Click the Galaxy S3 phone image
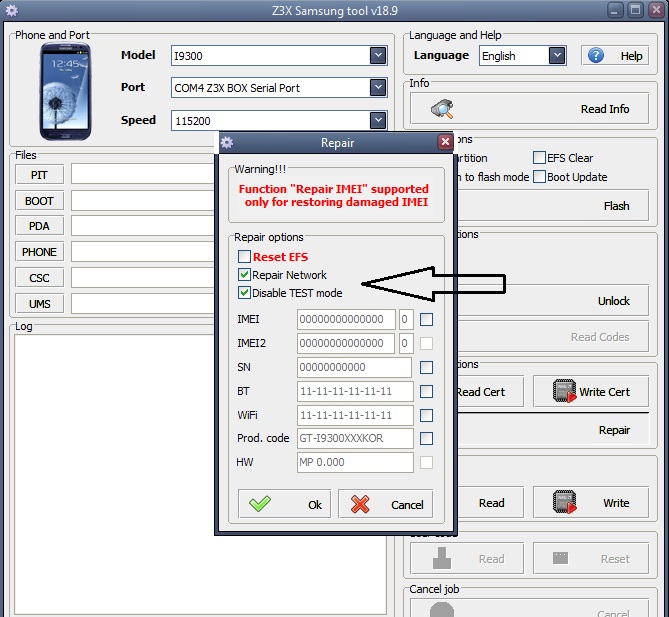Screen dimensions: 669x617 (65, 91)
